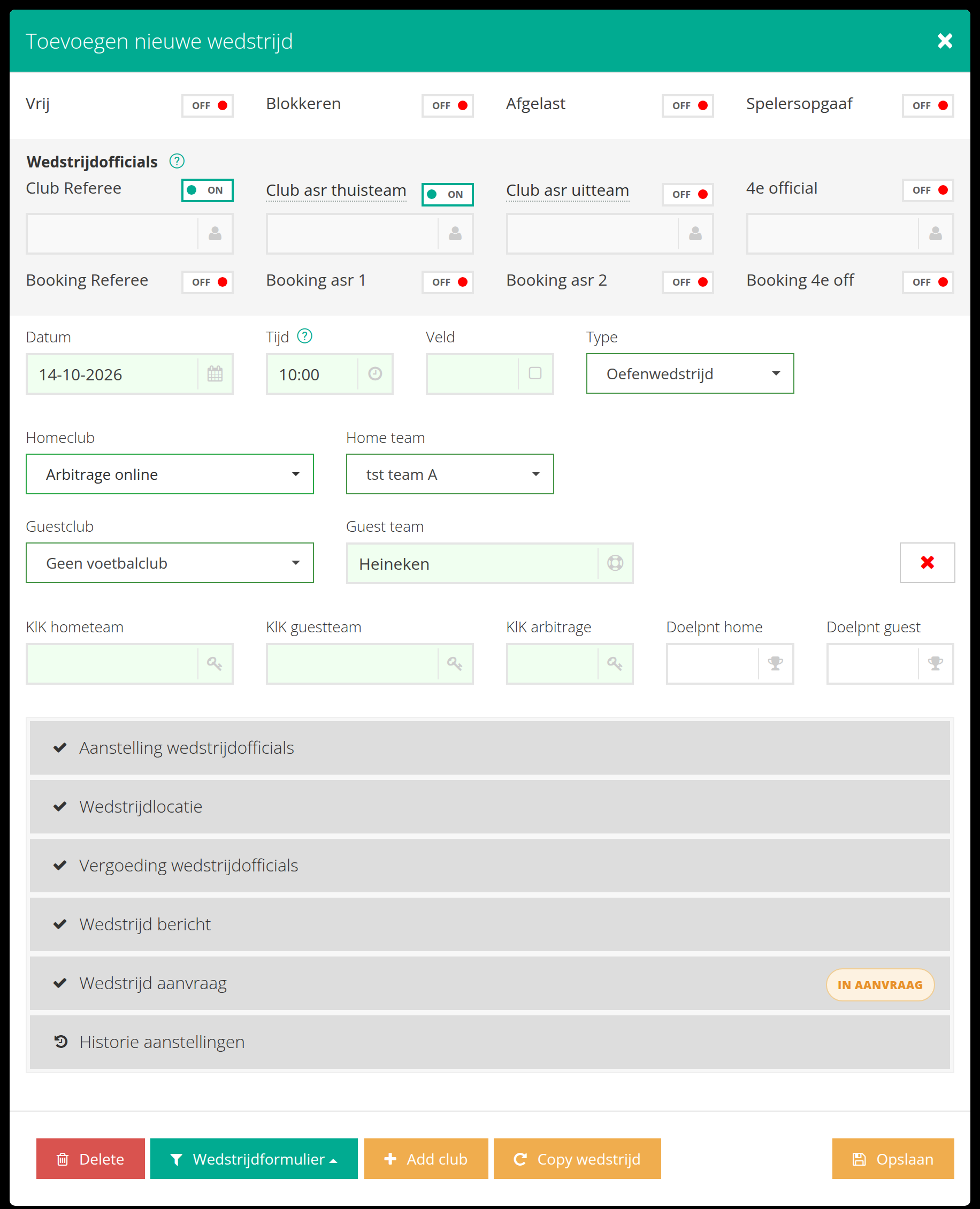Open the Wedstrijdformulier menu button

(254, 1159)
